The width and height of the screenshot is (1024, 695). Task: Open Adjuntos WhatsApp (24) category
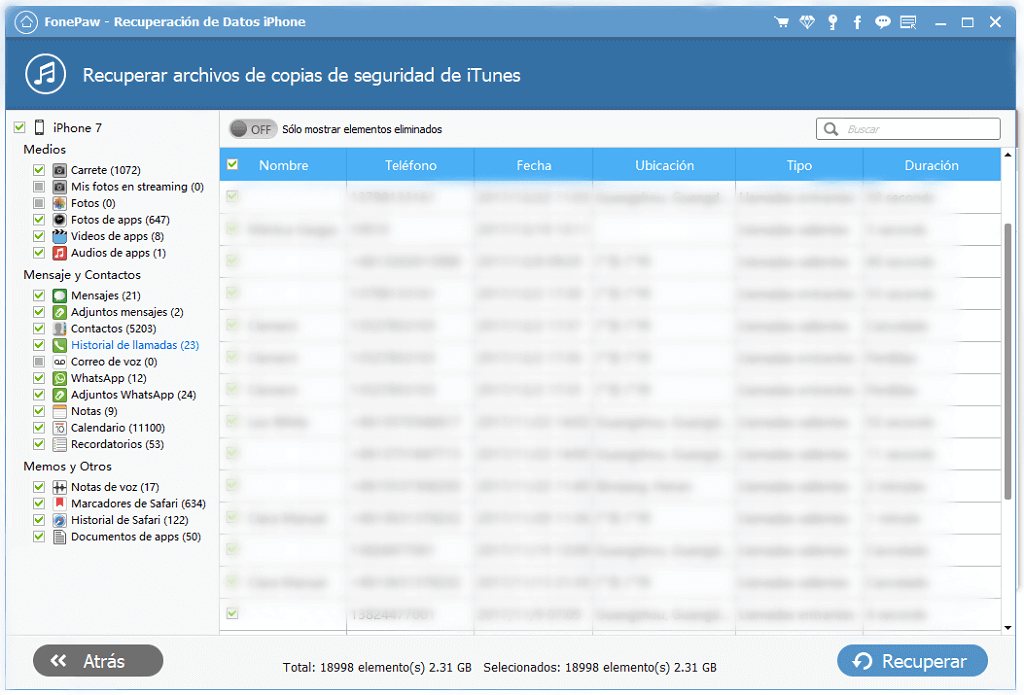click(133, 395)
